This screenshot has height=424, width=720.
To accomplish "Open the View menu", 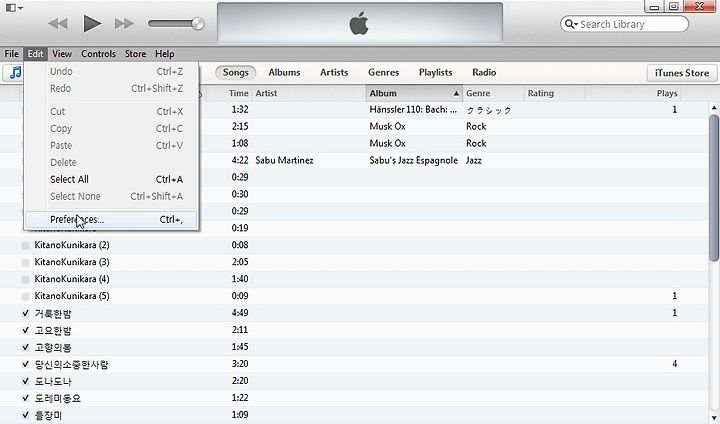I will (62, 54).
